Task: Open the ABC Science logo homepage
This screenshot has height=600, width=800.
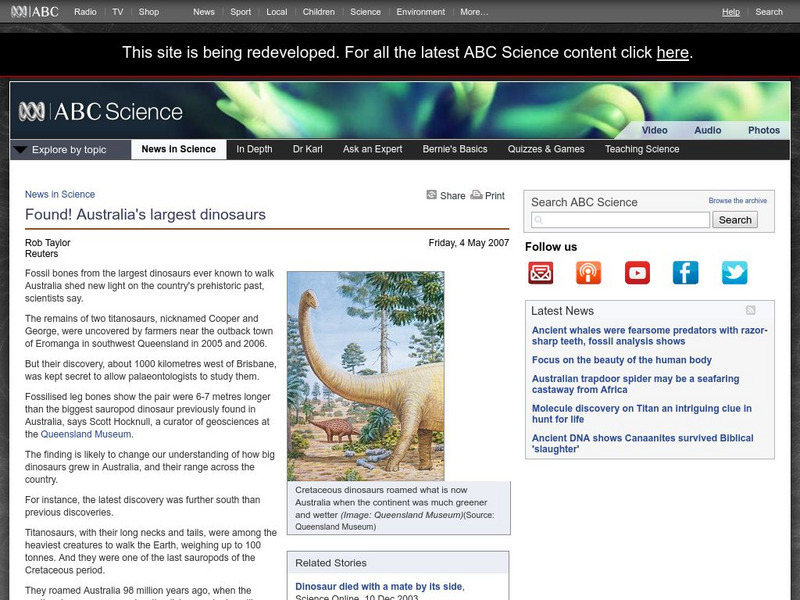Action: 100,111
